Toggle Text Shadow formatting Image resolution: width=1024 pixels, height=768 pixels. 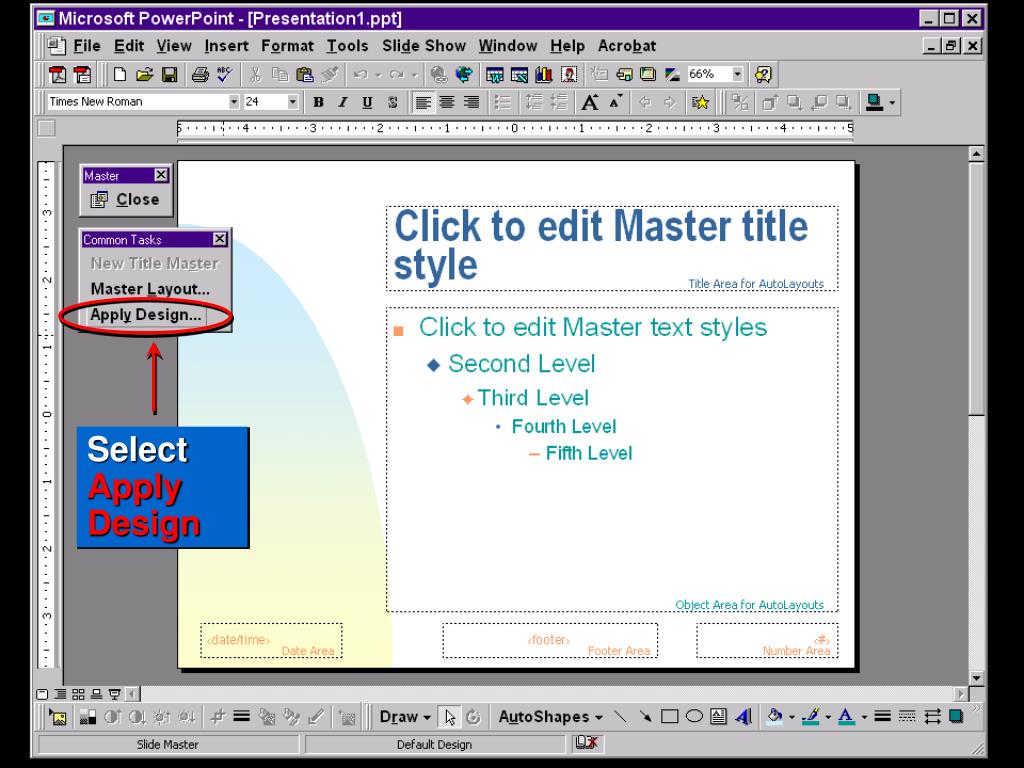pyautogui.click(x=392, y=102)
